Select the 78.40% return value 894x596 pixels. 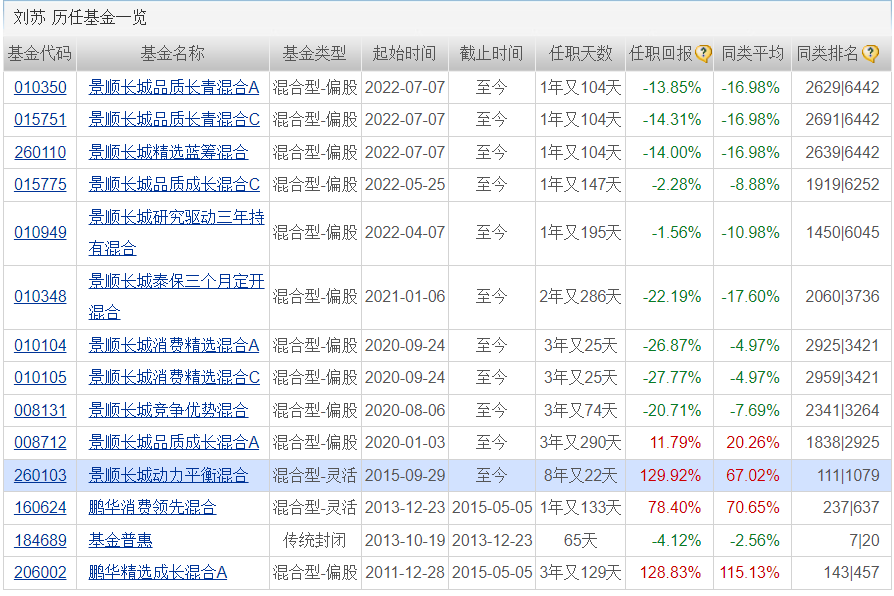[x=674, y=507]
